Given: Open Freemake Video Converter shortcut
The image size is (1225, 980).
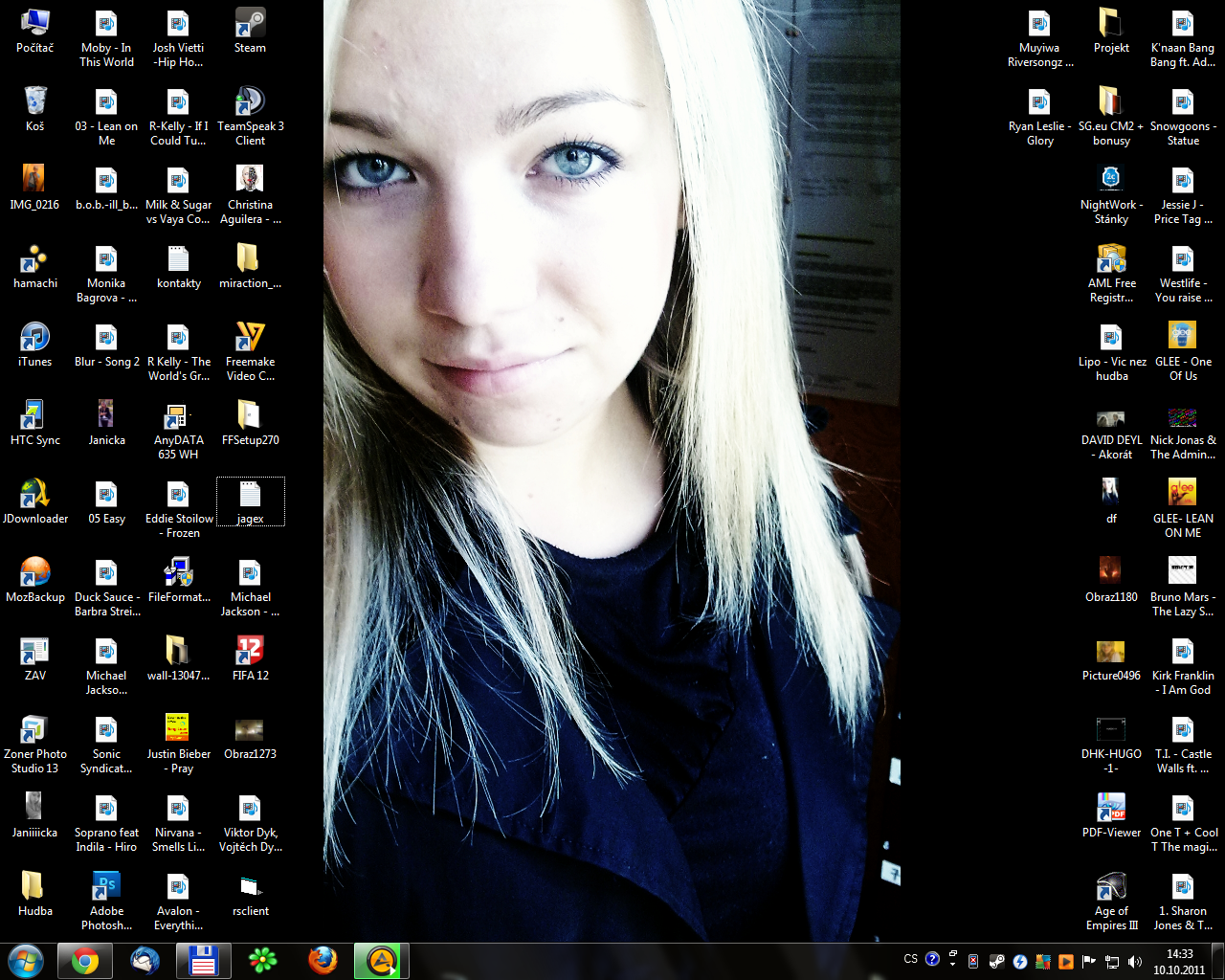Looking at the screenshot, I should [x=250, y=352].
